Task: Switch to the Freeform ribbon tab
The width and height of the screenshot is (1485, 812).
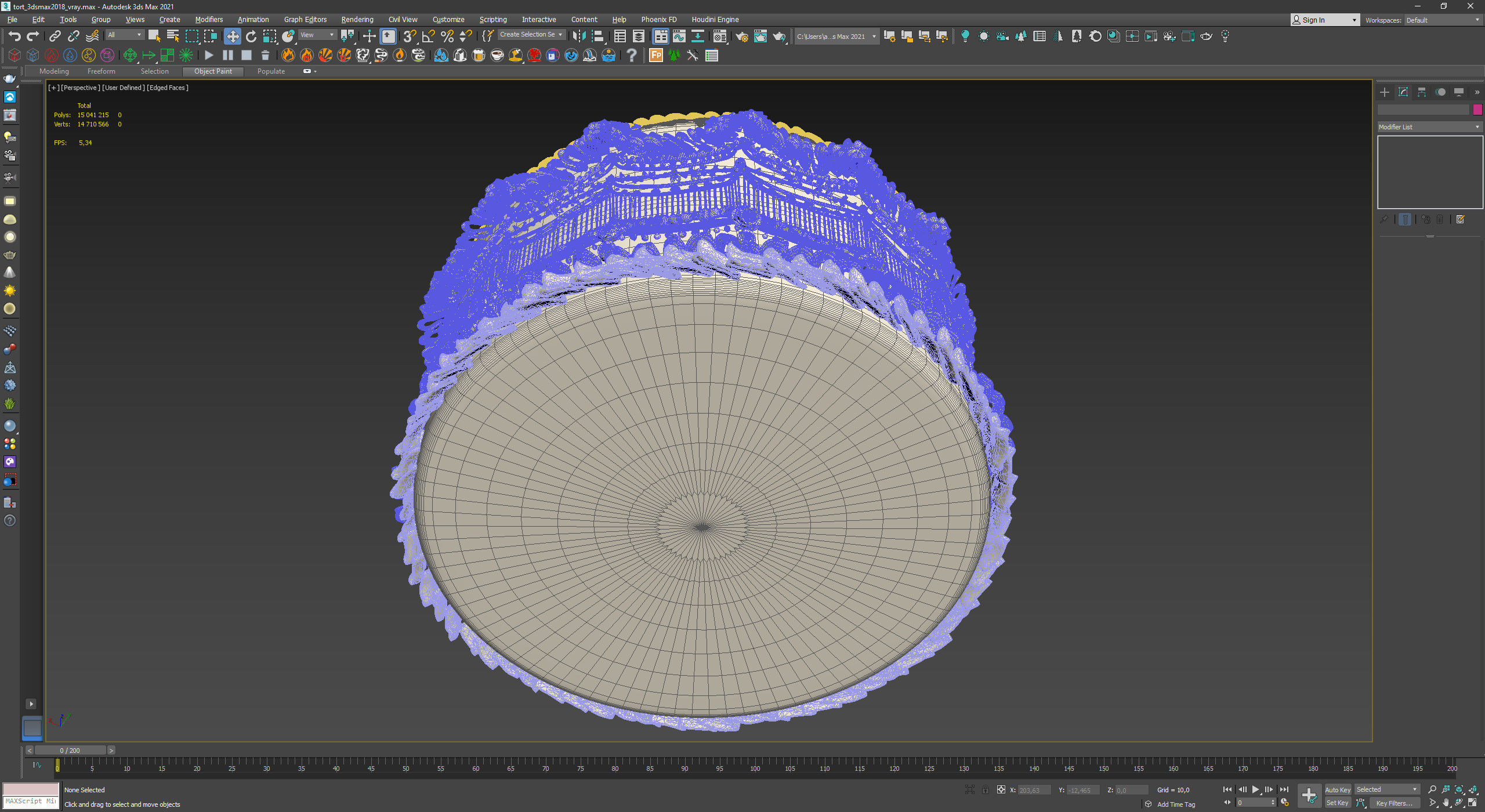Action: coord(101,71)
